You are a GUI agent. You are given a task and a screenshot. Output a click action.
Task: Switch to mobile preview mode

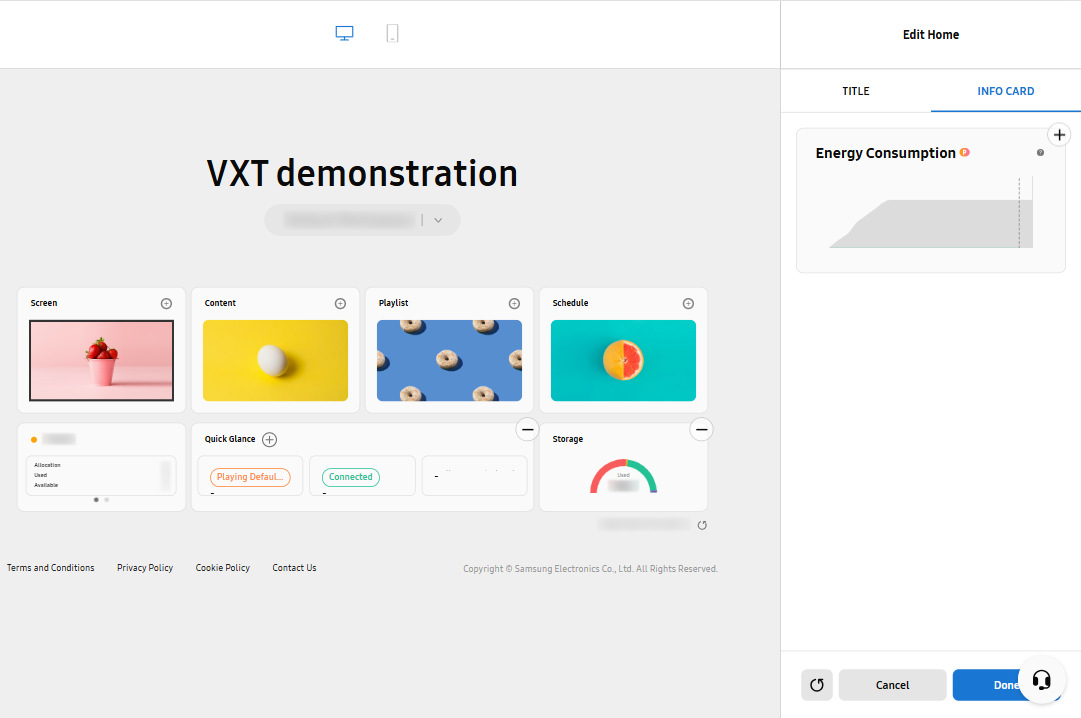392,34
